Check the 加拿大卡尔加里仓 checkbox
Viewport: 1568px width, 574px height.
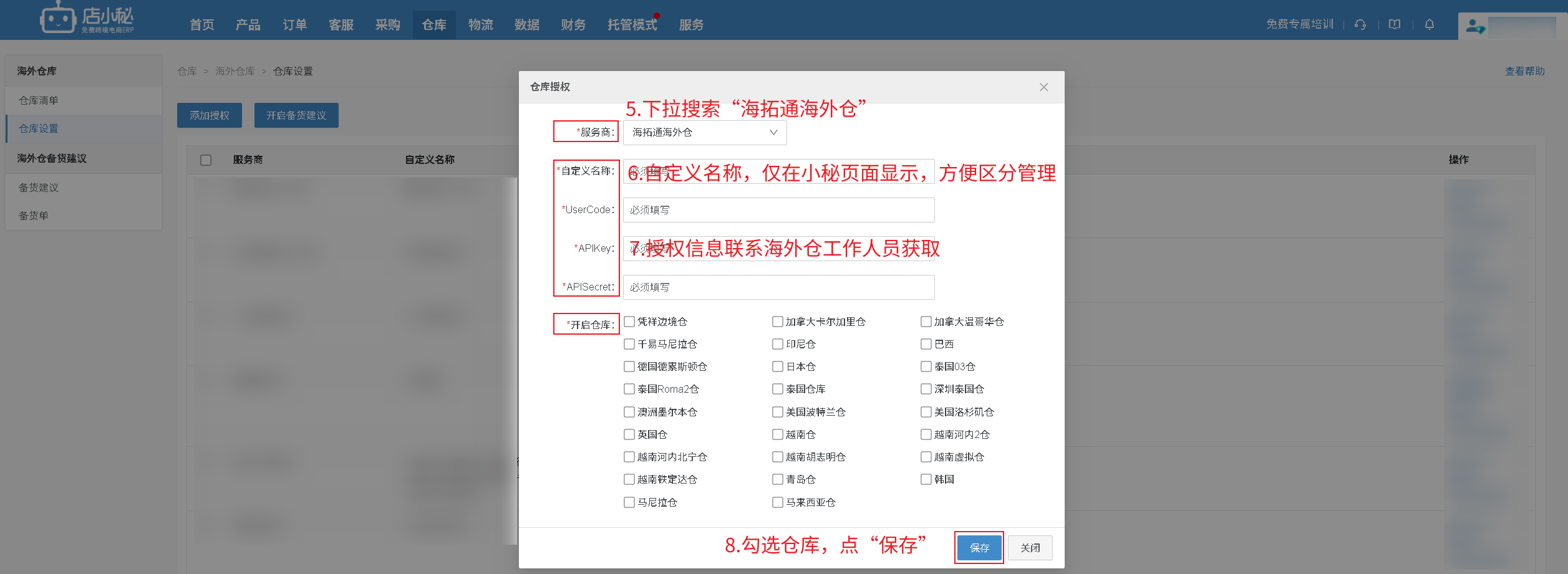coord(778,322)
